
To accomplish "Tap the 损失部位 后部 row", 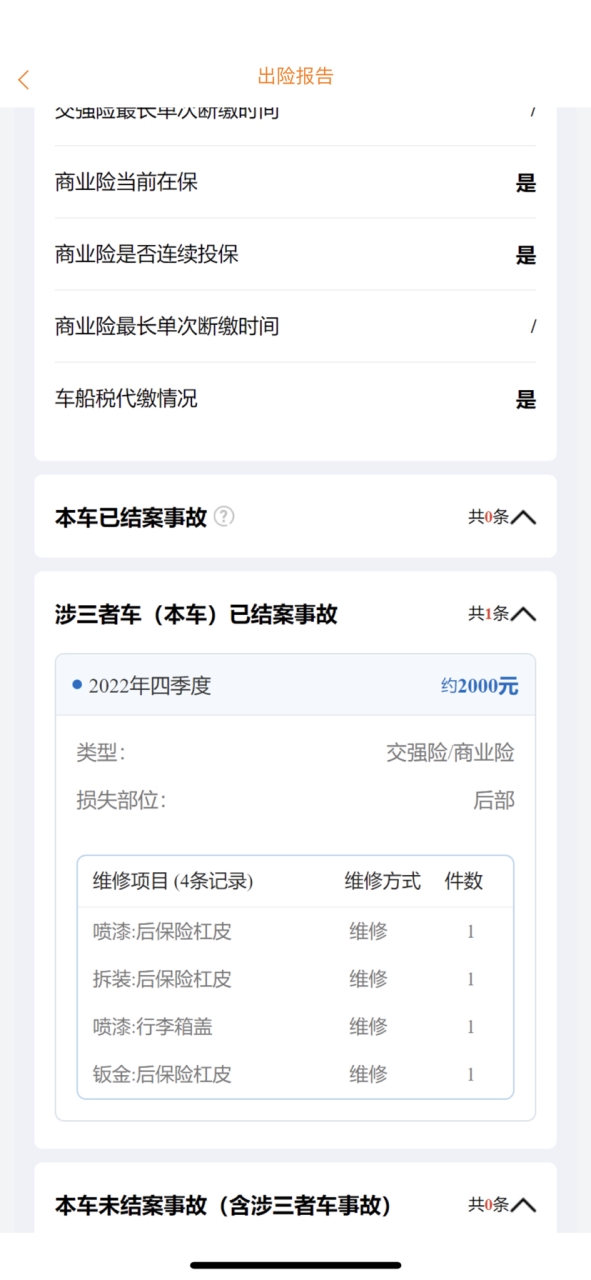I will coord(295,800).
